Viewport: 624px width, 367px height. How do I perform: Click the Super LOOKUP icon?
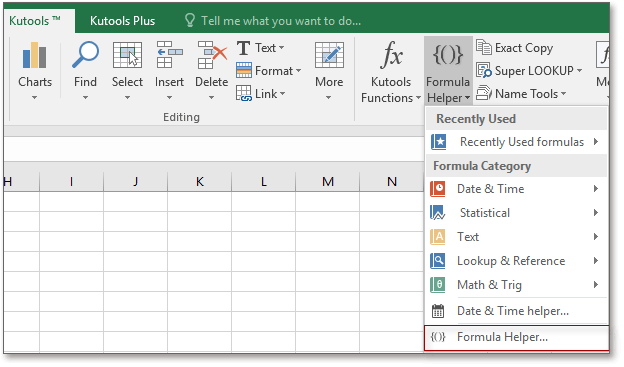tap(484, 70)
